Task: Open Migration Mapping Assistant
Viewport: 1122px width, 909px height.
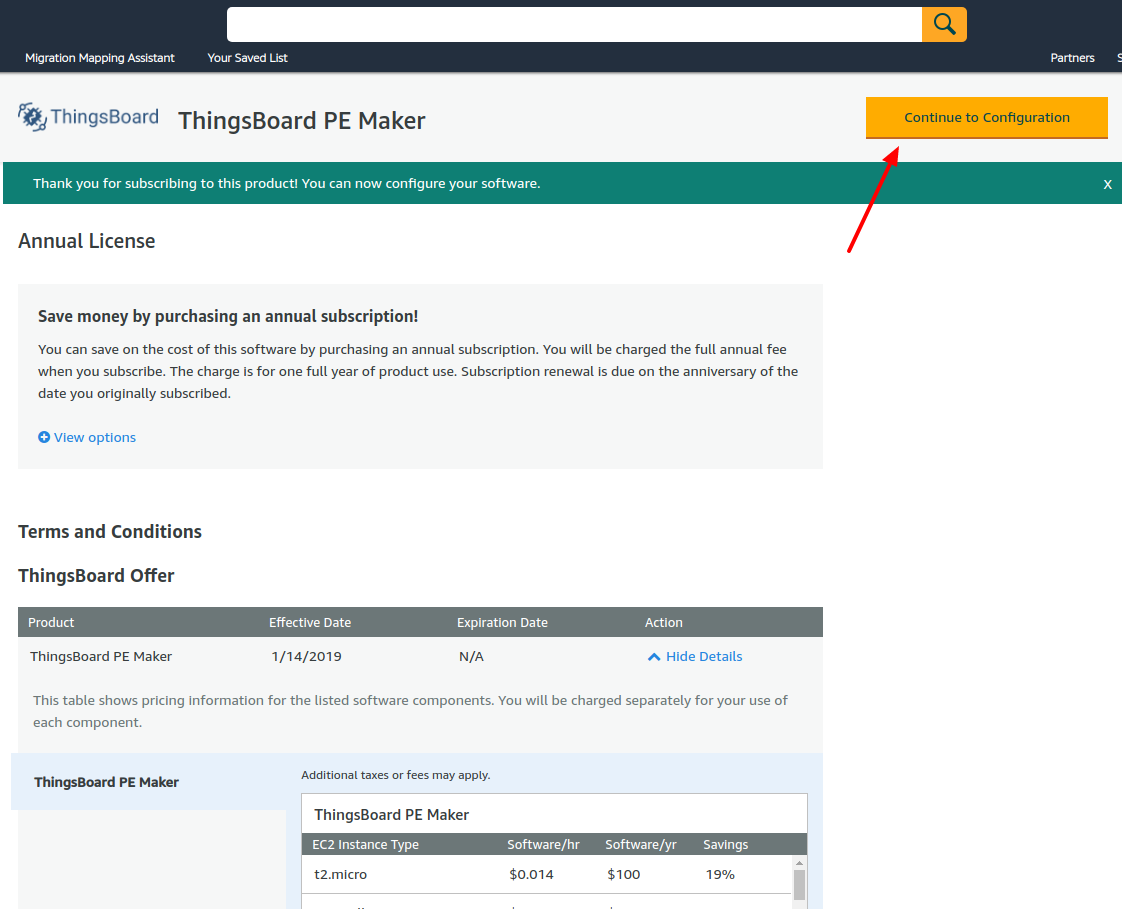Action: click(100, 58)
